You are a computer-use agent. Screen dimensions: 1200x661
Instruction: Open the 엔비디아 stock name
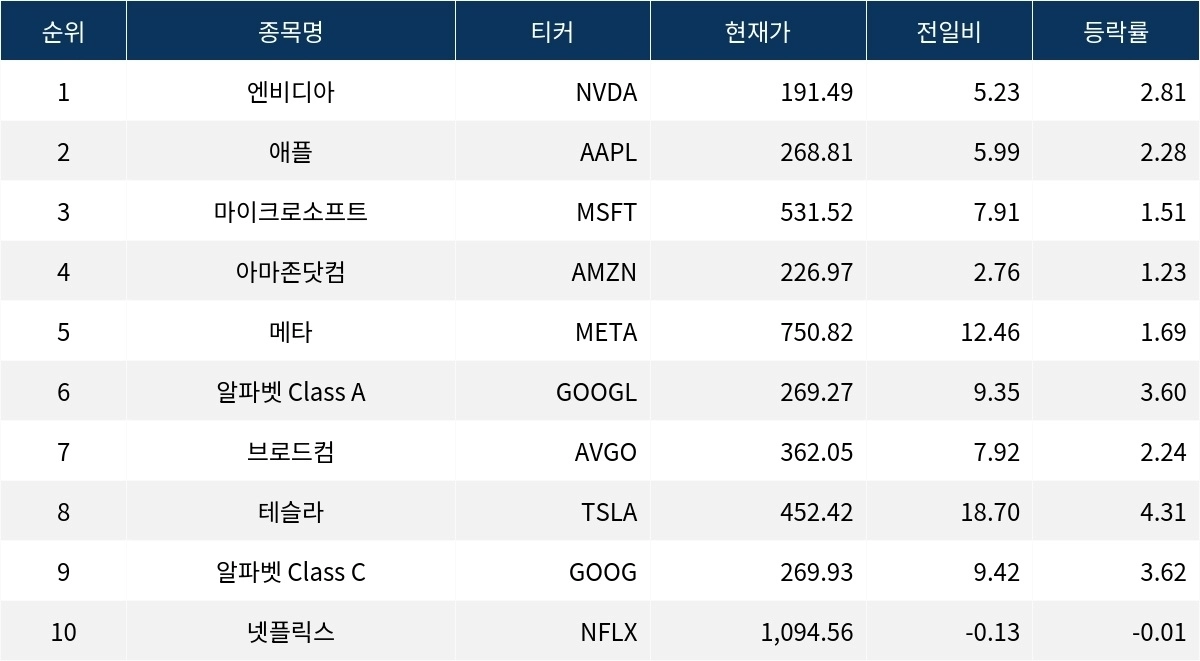coord(290,92)
